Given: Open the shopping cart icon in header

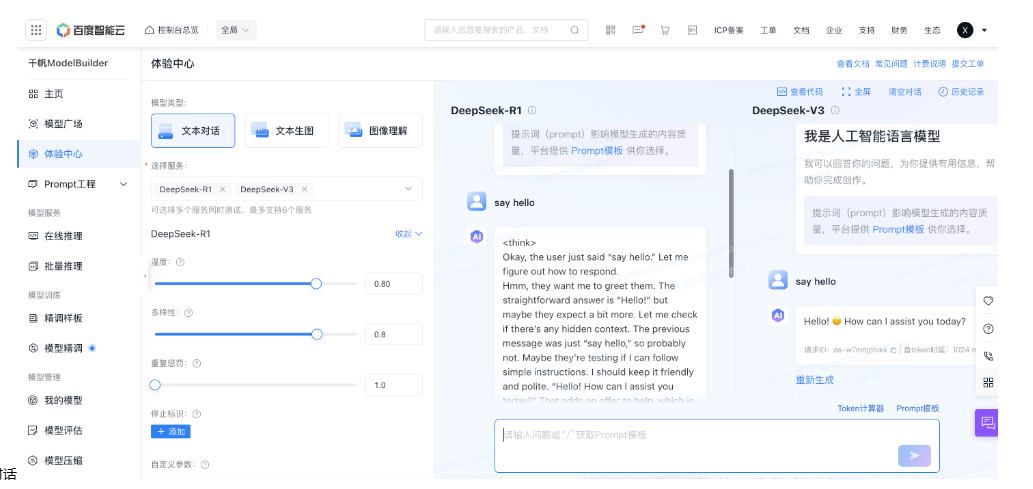Looking at the screenshot, I should click(x=665, y=30).
